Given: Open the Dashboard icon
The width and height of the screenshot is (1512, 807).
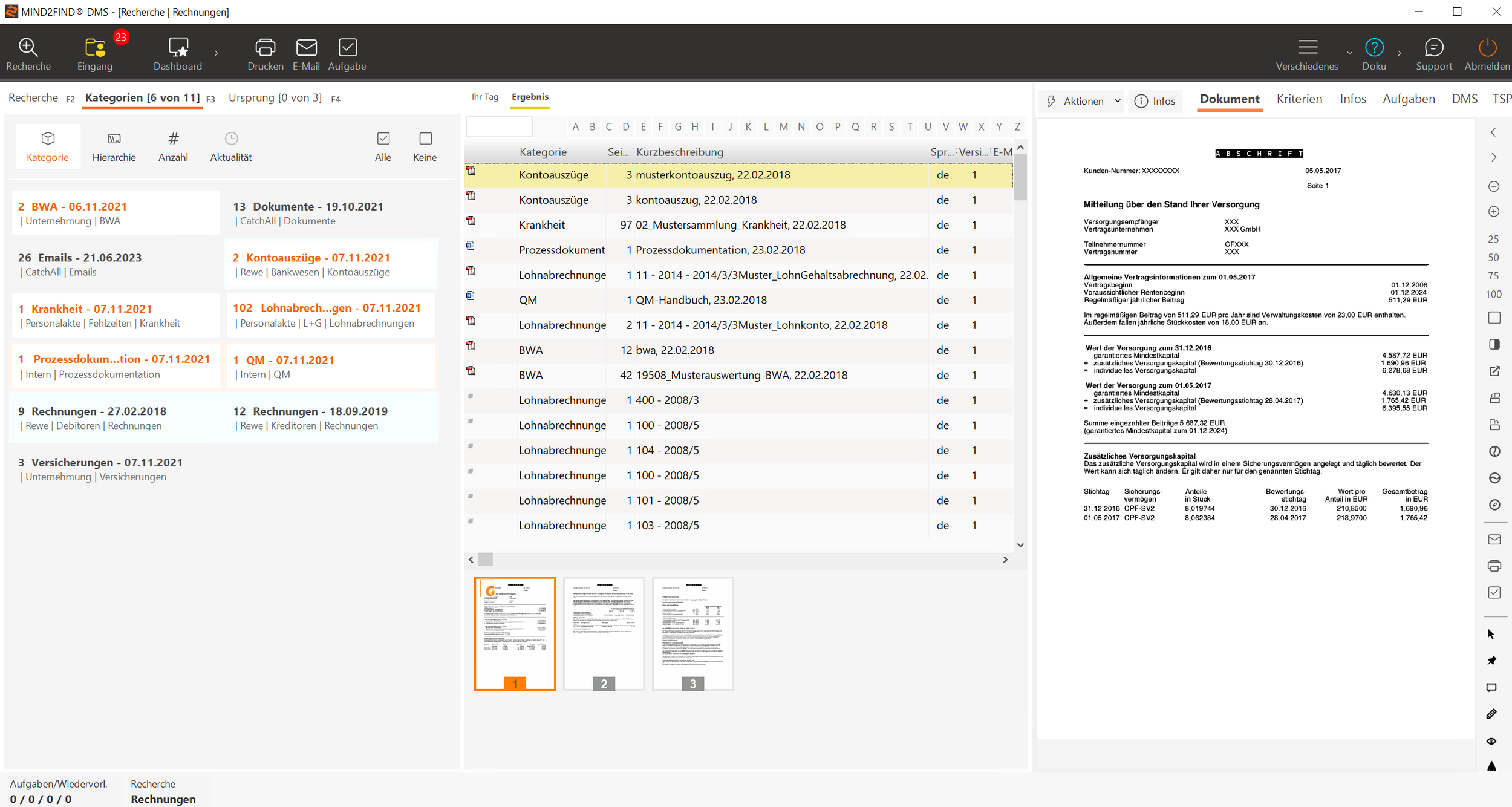Looking at the screenshot, I should [178, 47].
